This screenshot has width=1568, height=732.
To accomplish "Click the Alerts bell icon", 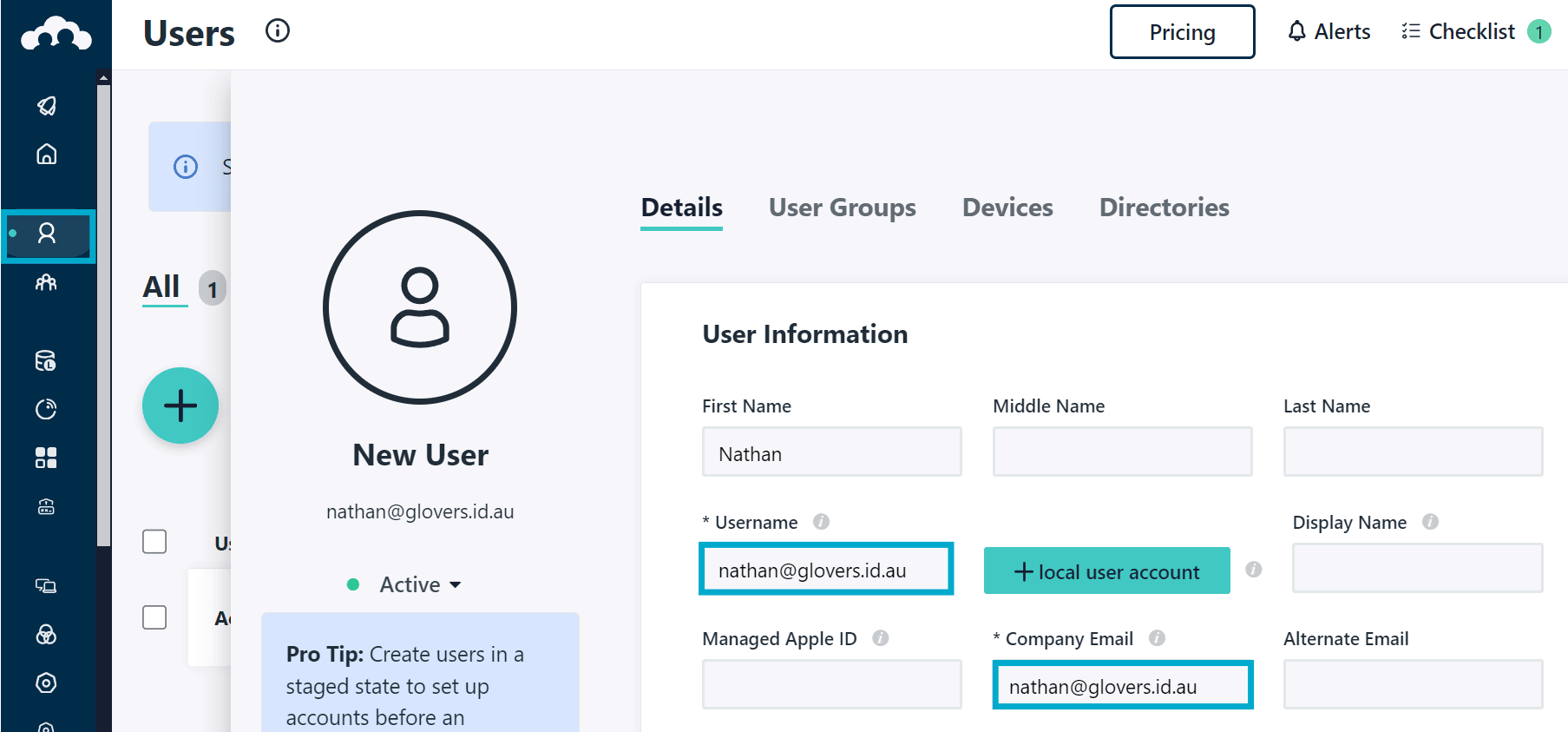I will click(1296, 32).
